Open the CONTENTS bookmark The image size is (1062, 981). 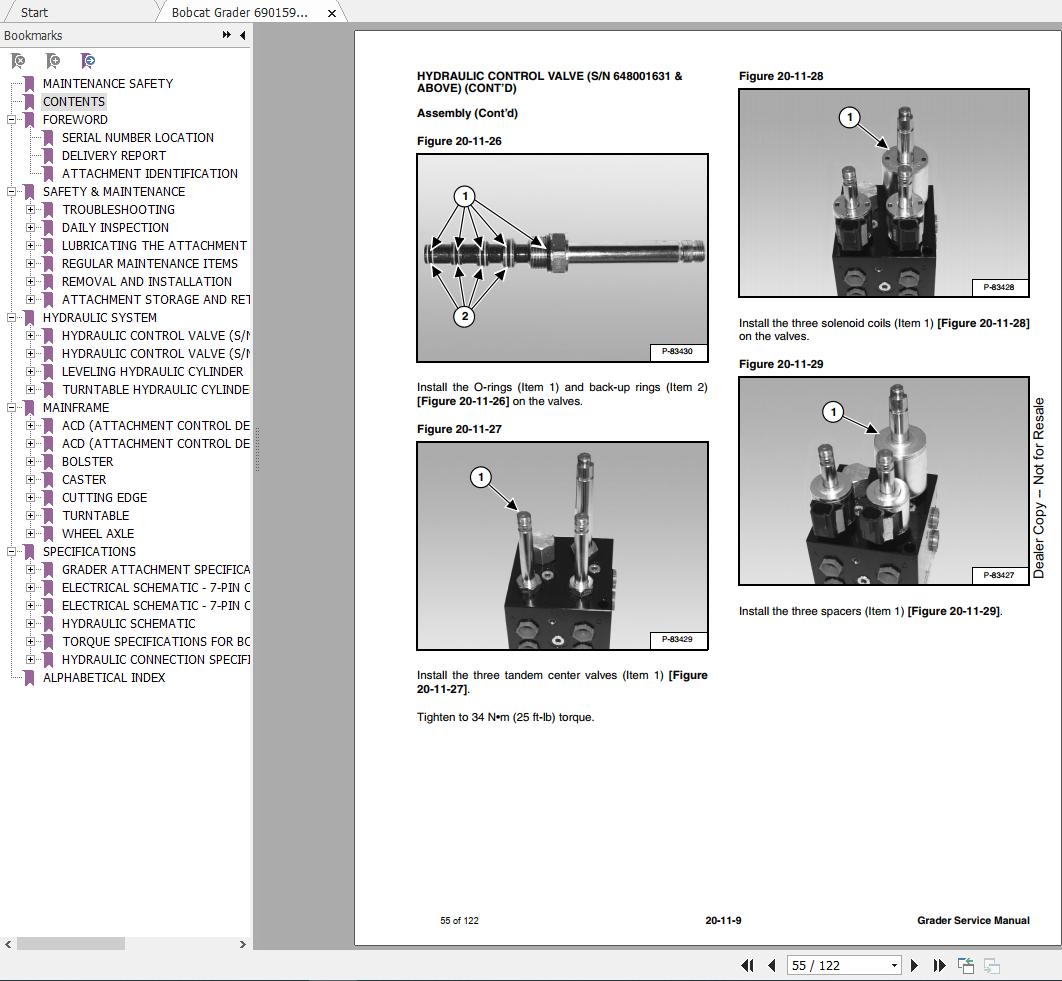pyautogui.click(x=74, y=102)
